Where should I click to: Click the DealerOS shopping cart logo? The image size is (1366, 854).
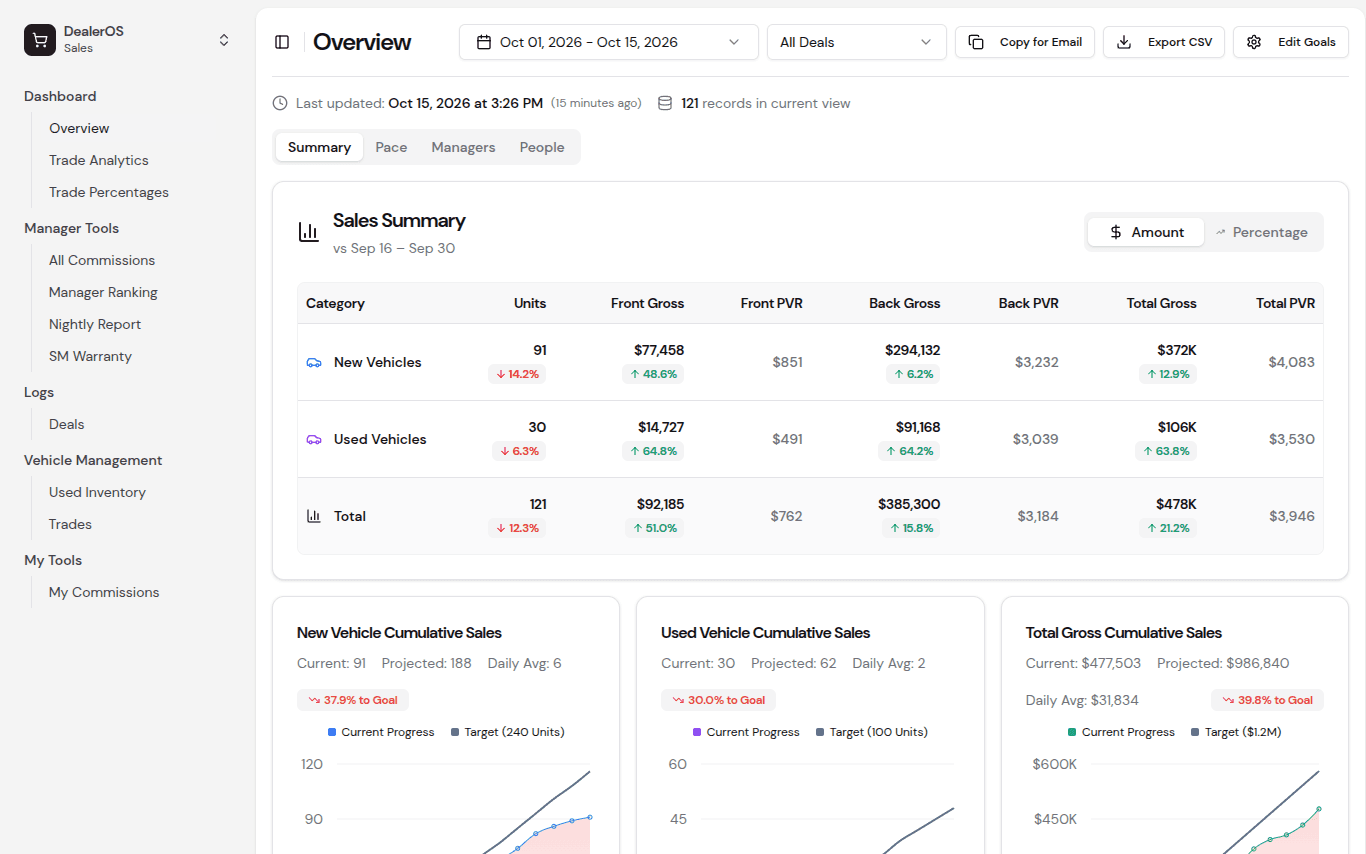point(40,40)
